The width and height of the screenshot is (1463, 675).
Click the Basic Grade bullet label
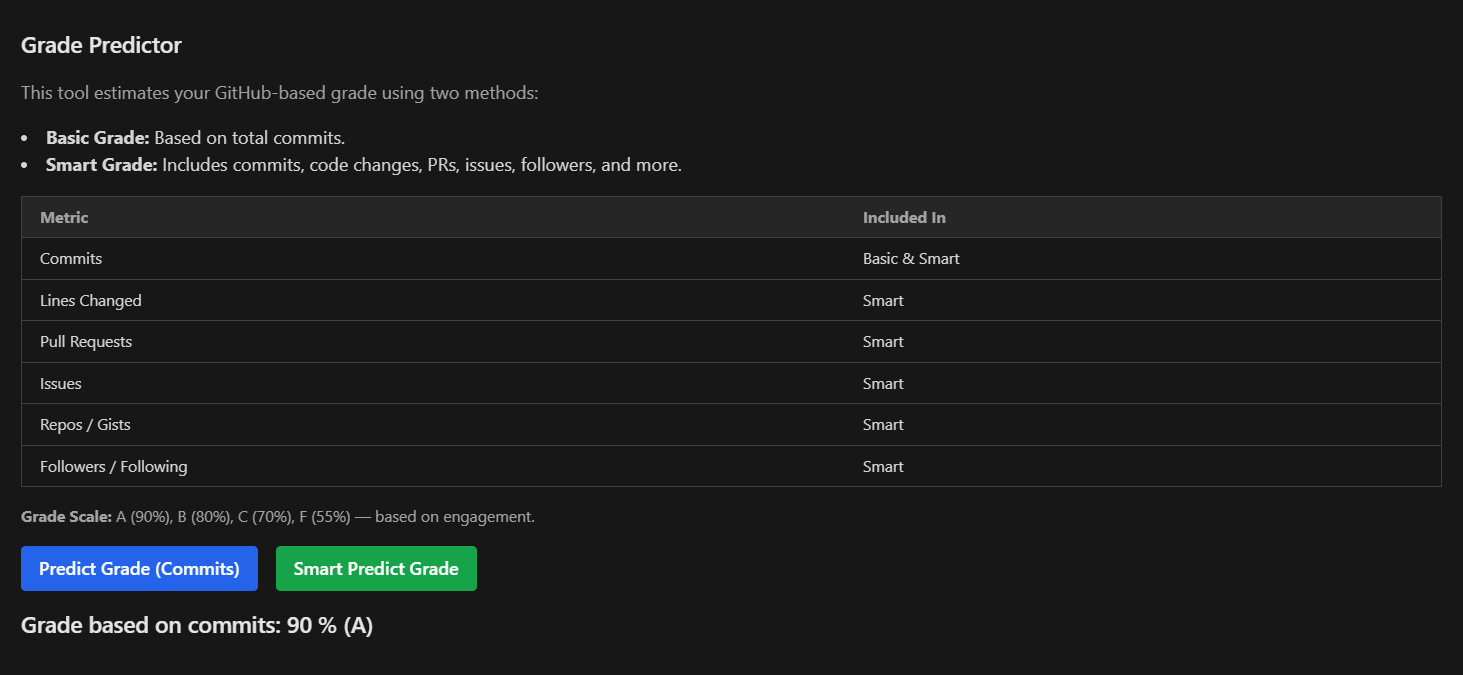pyautogui.click(x=97, y=138)
